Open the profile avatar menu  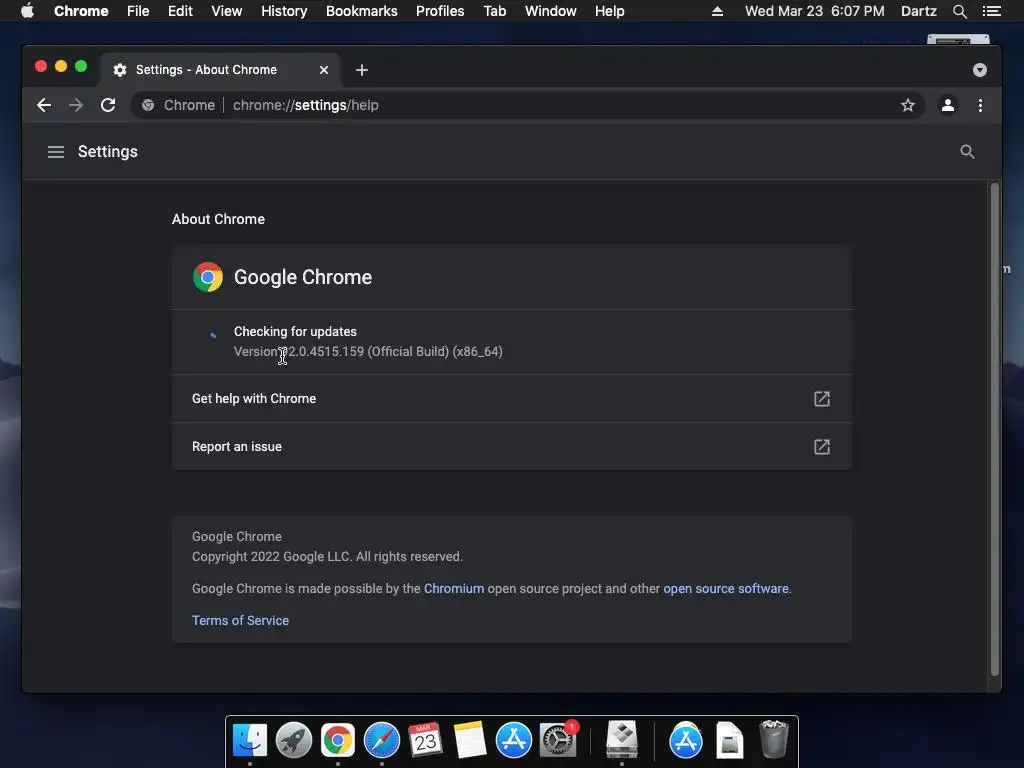948,105
